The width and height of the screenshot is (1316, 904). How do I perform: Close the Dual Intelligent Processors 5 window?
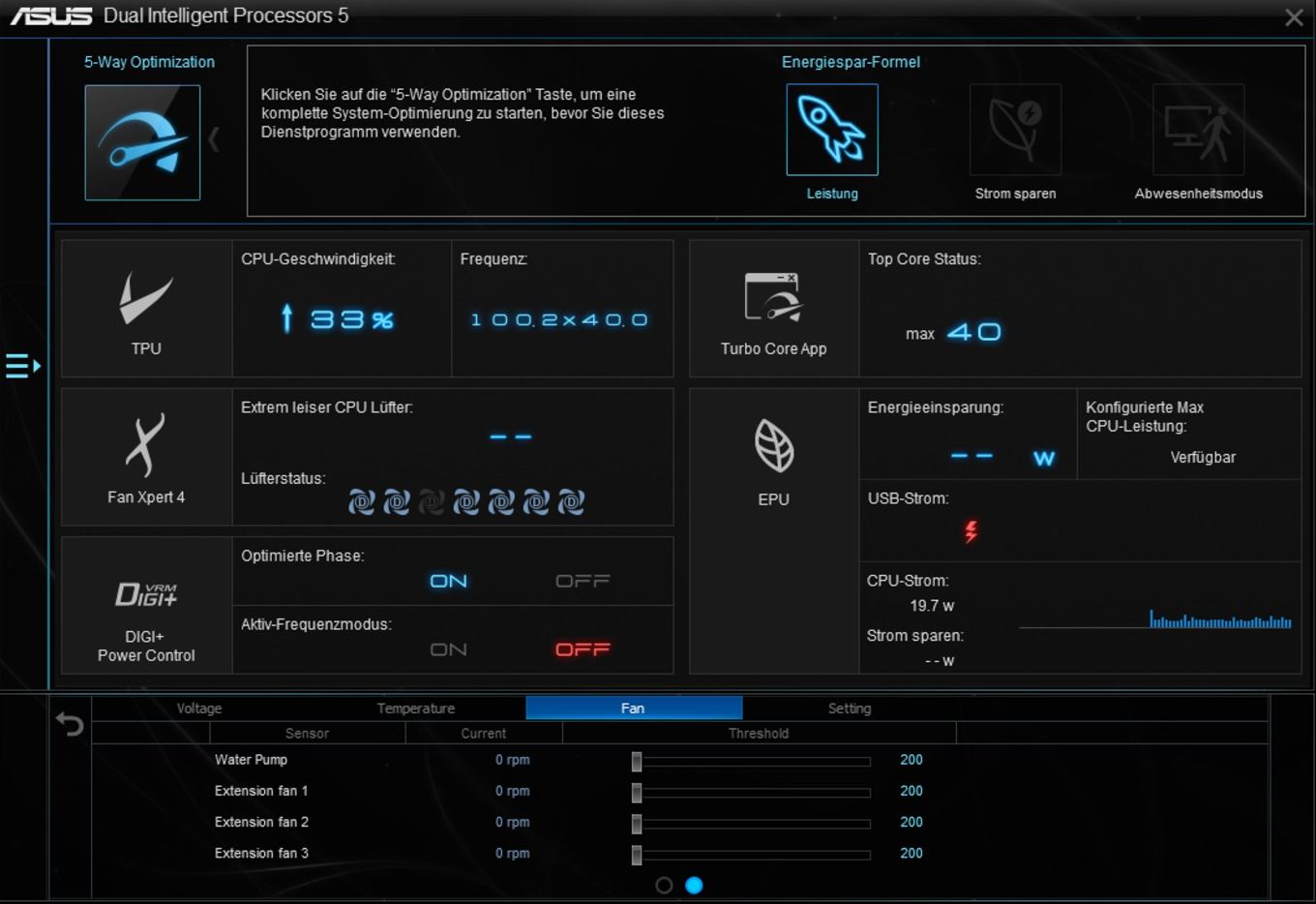(x=1294, y=17)
